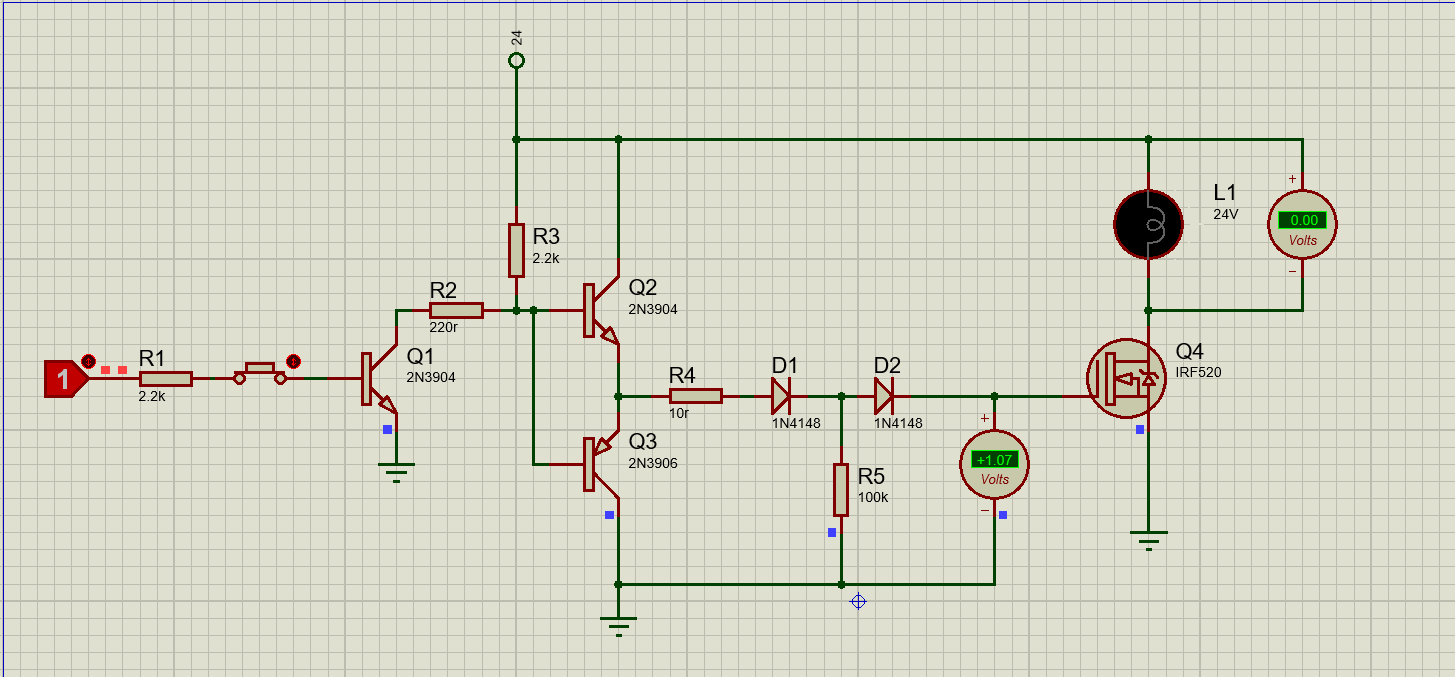The image size is (1455, 677).
Task: Click the R5 100k resistor body
Action: point(840,490)
